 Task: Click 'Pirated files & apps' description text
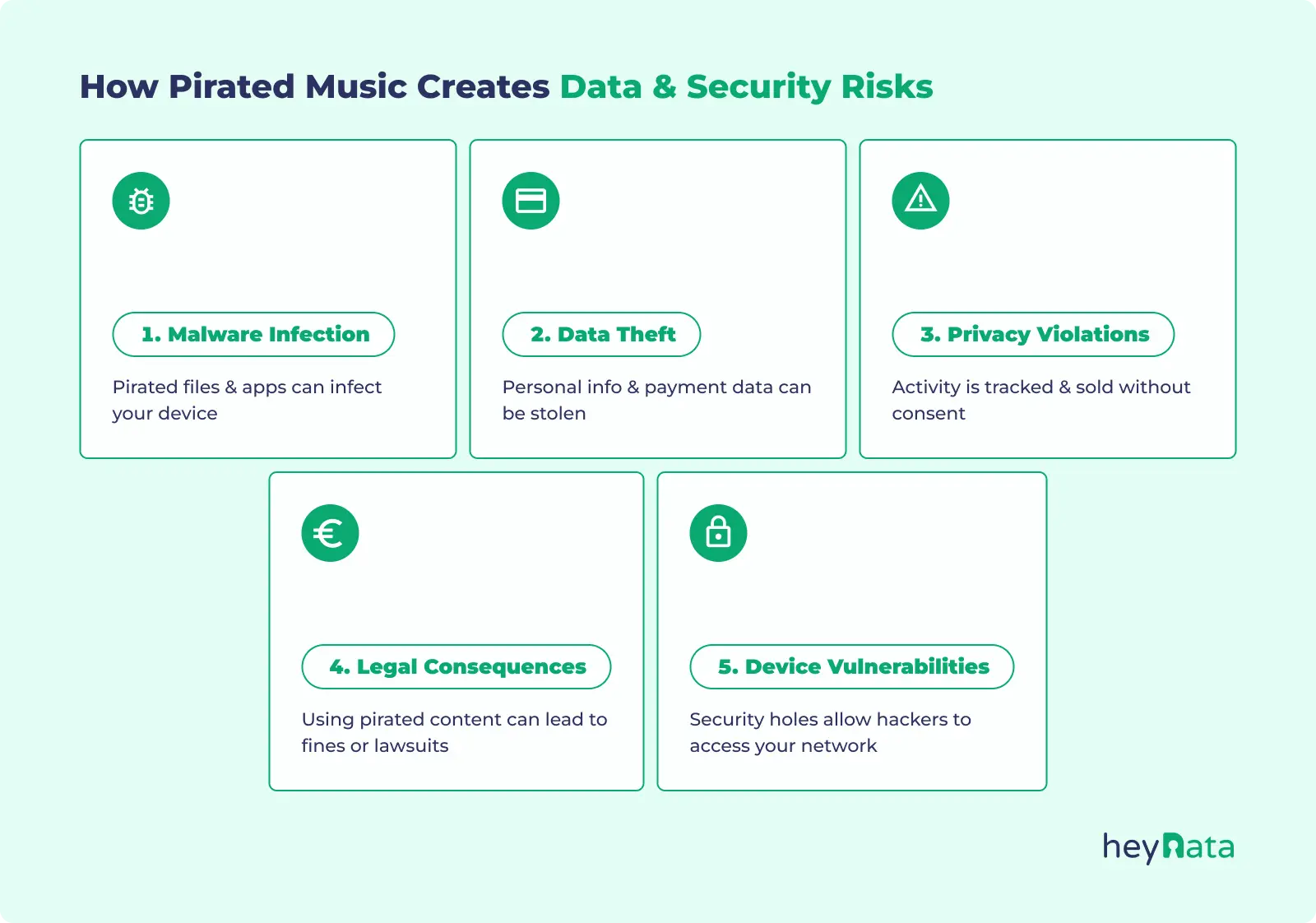pyautogui.click(x=247, y=400)
